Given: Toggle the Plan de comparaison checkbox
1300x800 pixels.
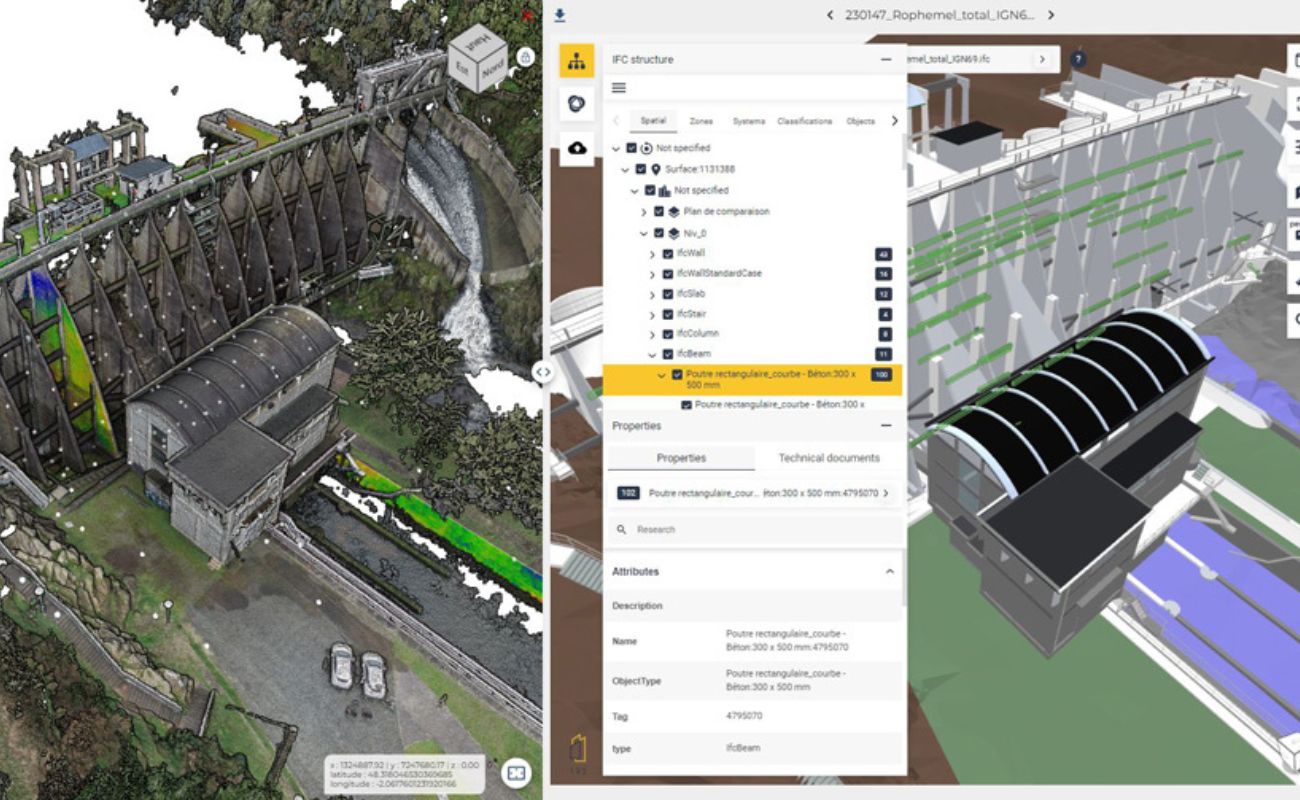Looking at the screenshot, I should pyautogui.click(x=658, y=212).
